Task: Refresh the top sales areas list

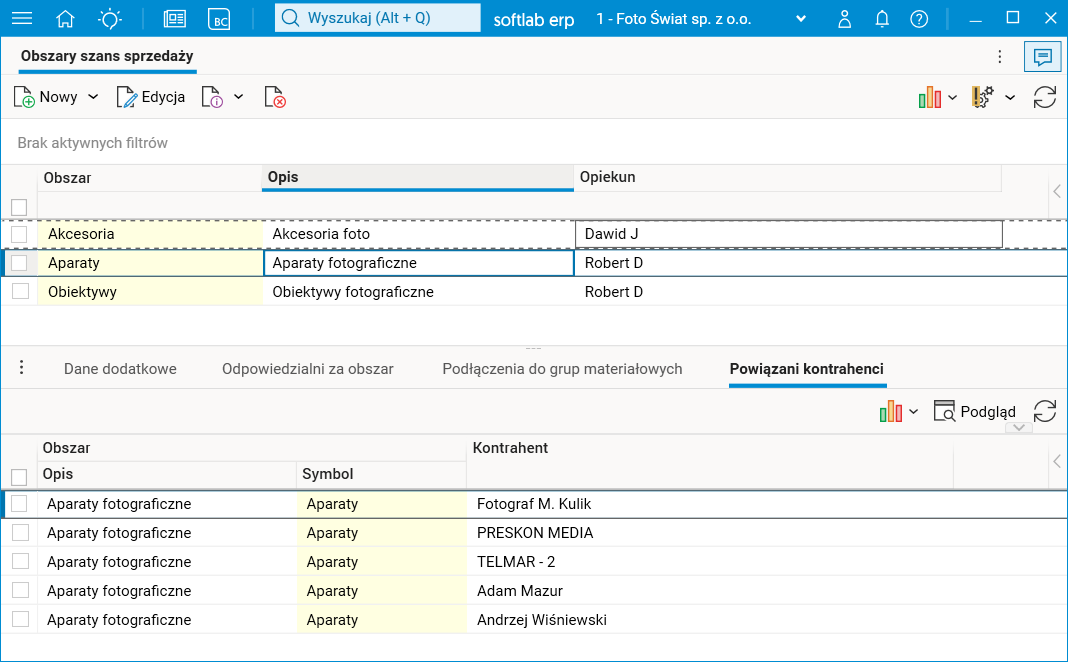Action: (x=1044, y=97)
